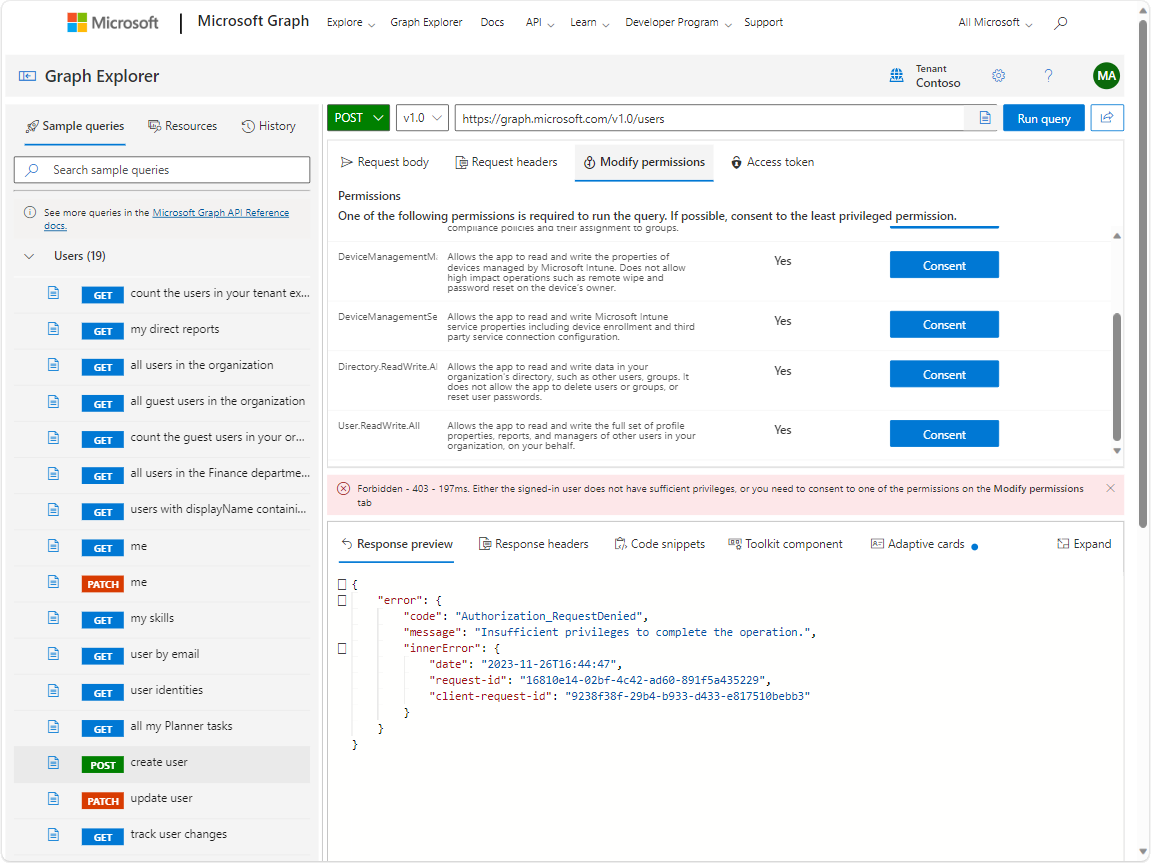Click the Search sample queries field

click(x=161, y=170)
